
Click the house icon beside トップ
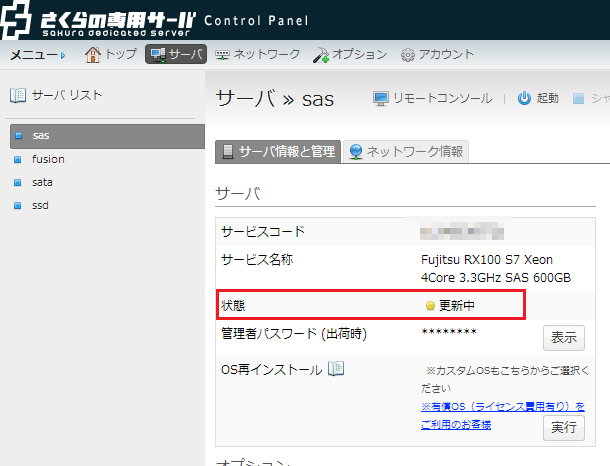point(93,54)
